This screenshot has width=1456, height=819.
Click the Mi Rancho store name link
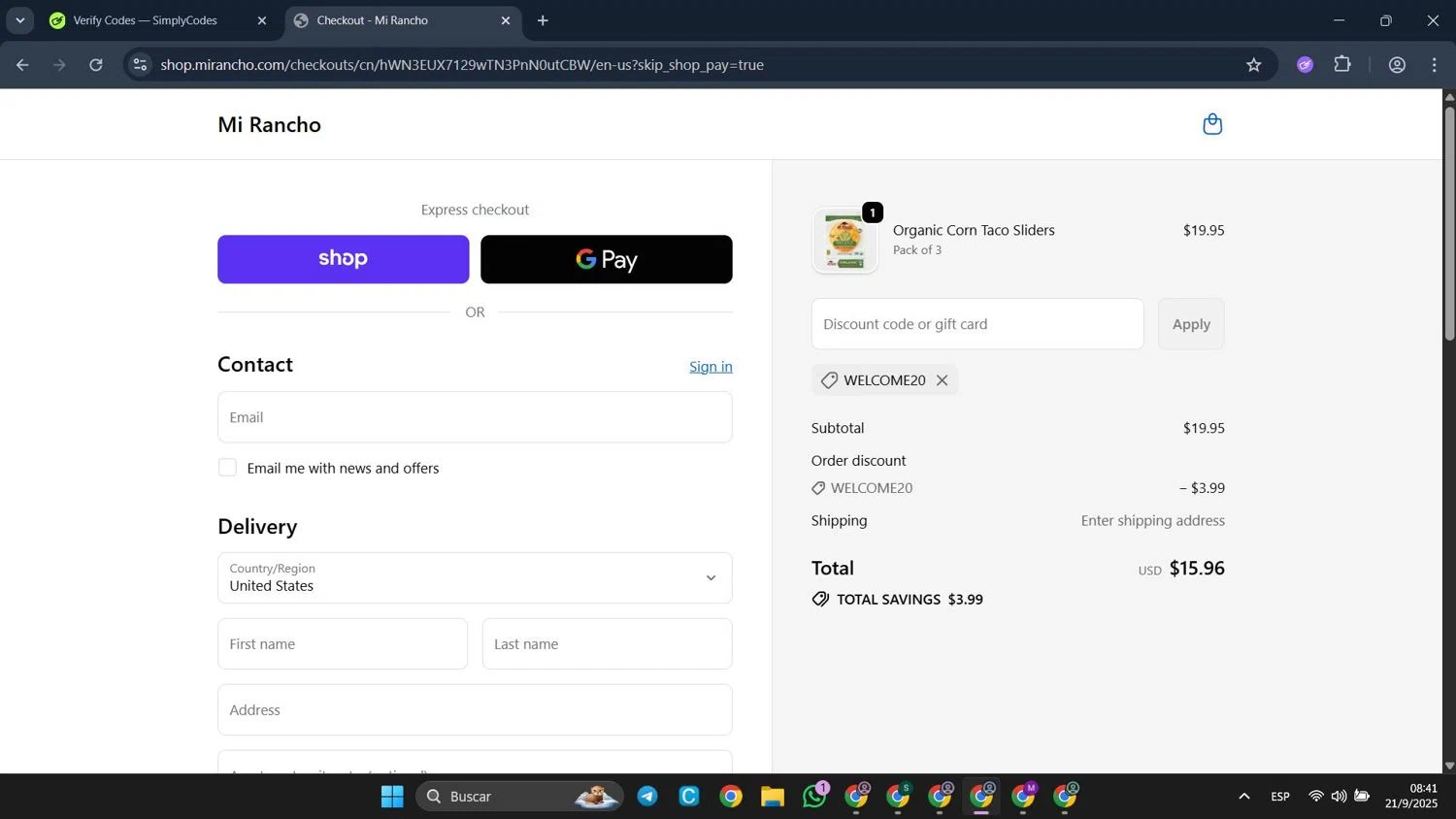(269, 125)
